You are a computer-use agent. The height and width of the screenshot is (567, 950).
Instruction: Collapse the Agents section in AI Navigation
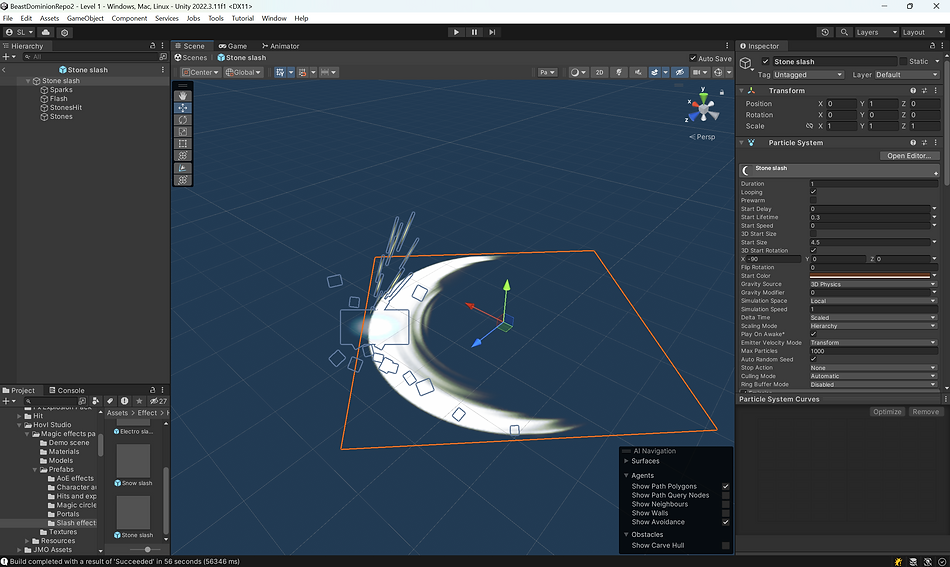(x=626, y=476)
